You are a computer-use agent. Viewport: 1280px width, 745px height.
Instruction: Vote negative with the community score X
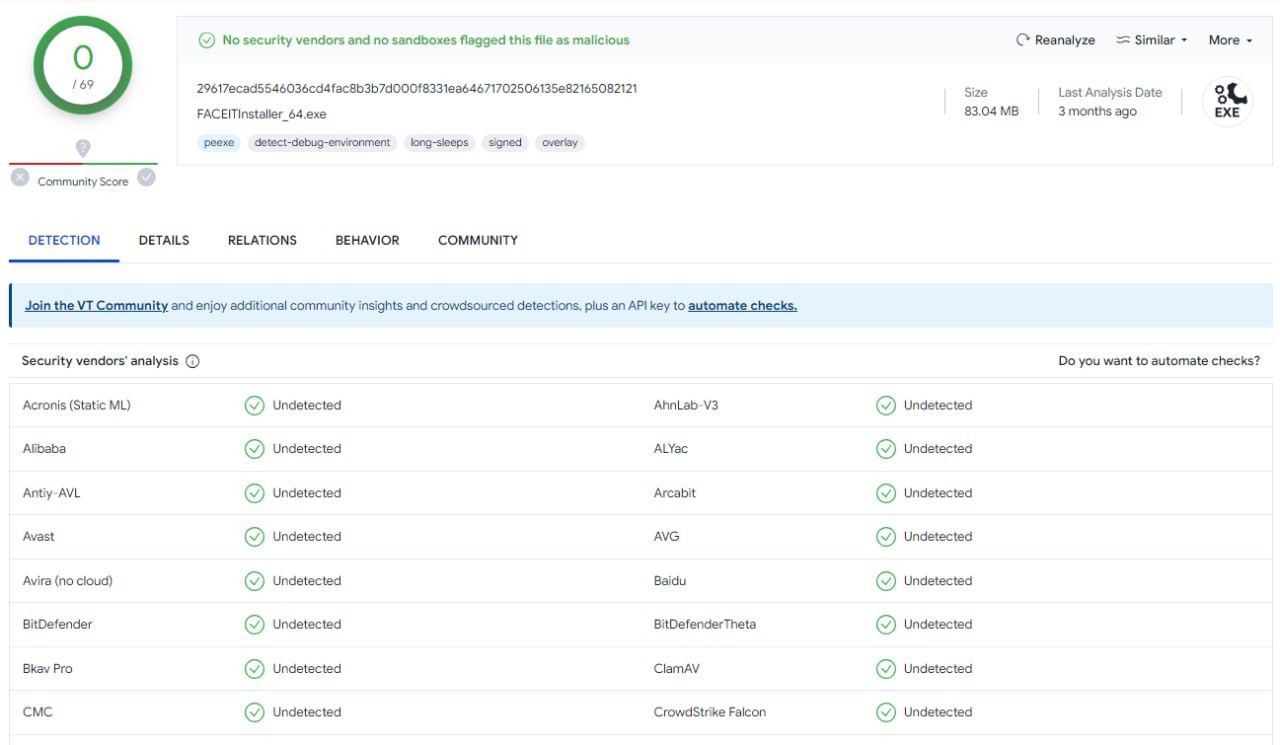[x=20, y=178]
